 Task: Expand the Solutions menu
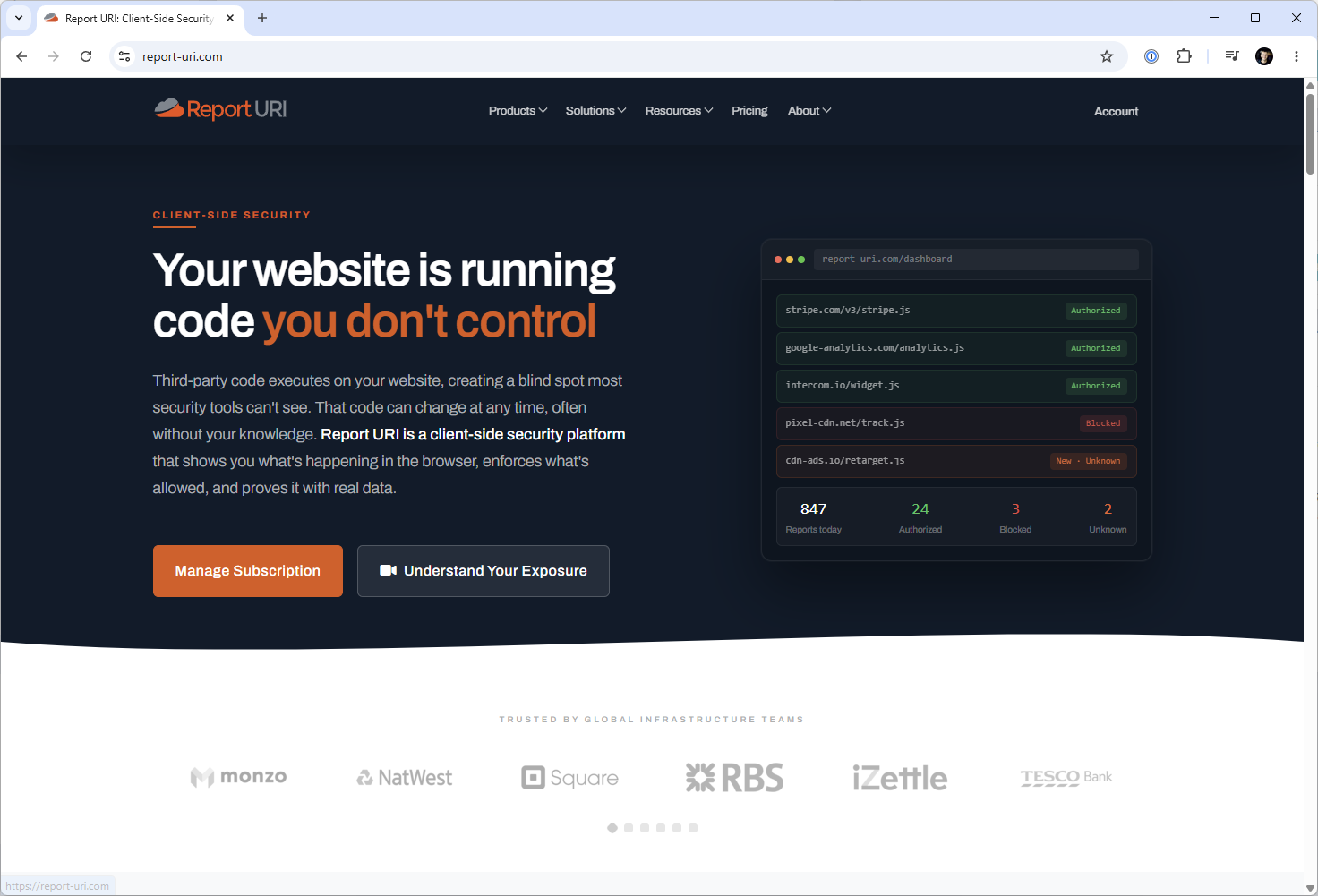[595, 111]
